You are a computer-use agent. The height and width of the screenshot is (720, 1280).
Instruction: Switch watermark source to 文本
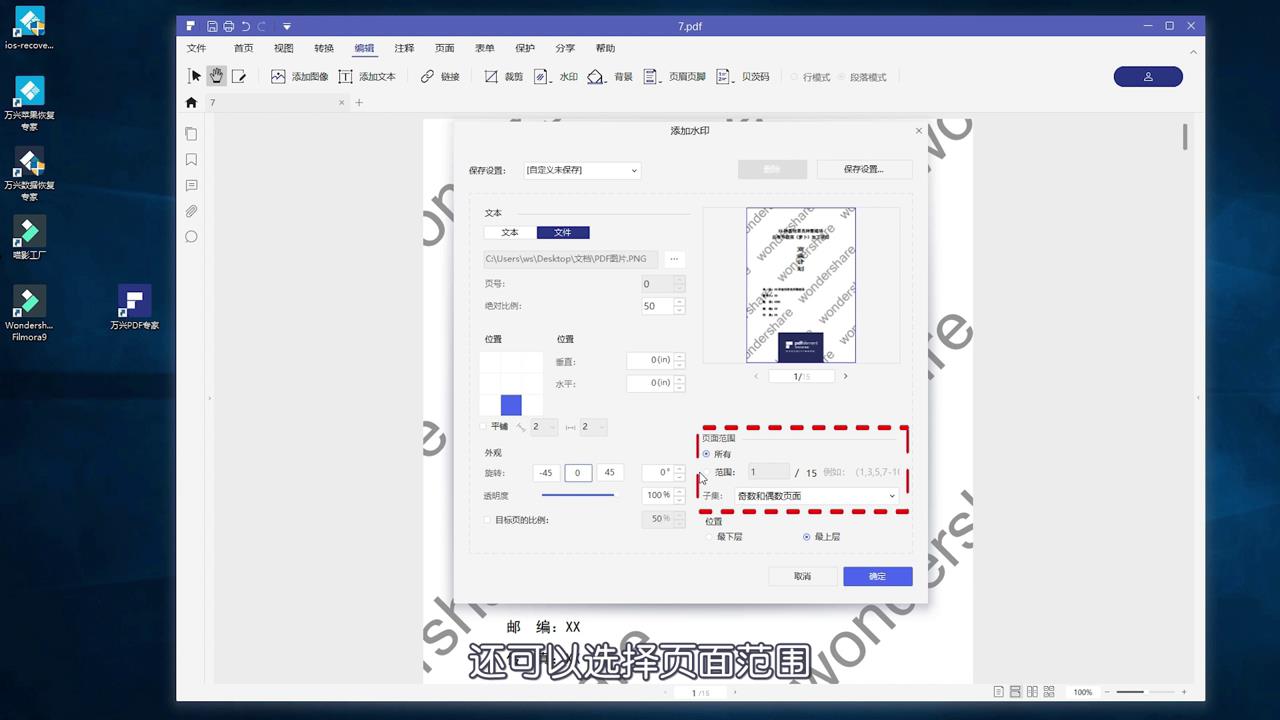[510, 232]
